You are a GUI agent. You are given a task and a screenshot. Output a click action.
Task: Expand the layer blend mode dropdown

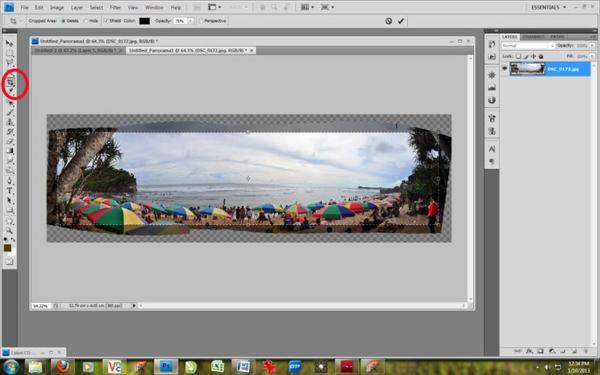528,46
